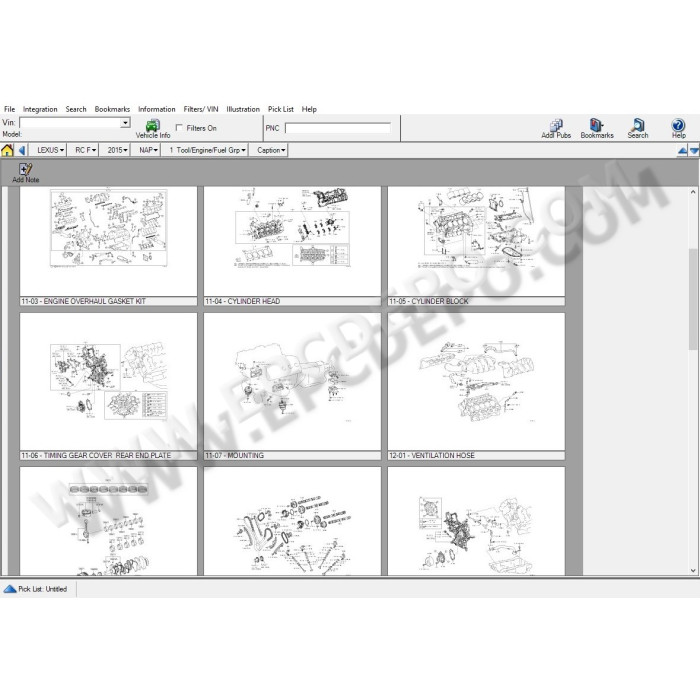700x700 pixels.
Task: Enable the Filters On checkbox
Action: pyautogui.click(x=179, y=128)
